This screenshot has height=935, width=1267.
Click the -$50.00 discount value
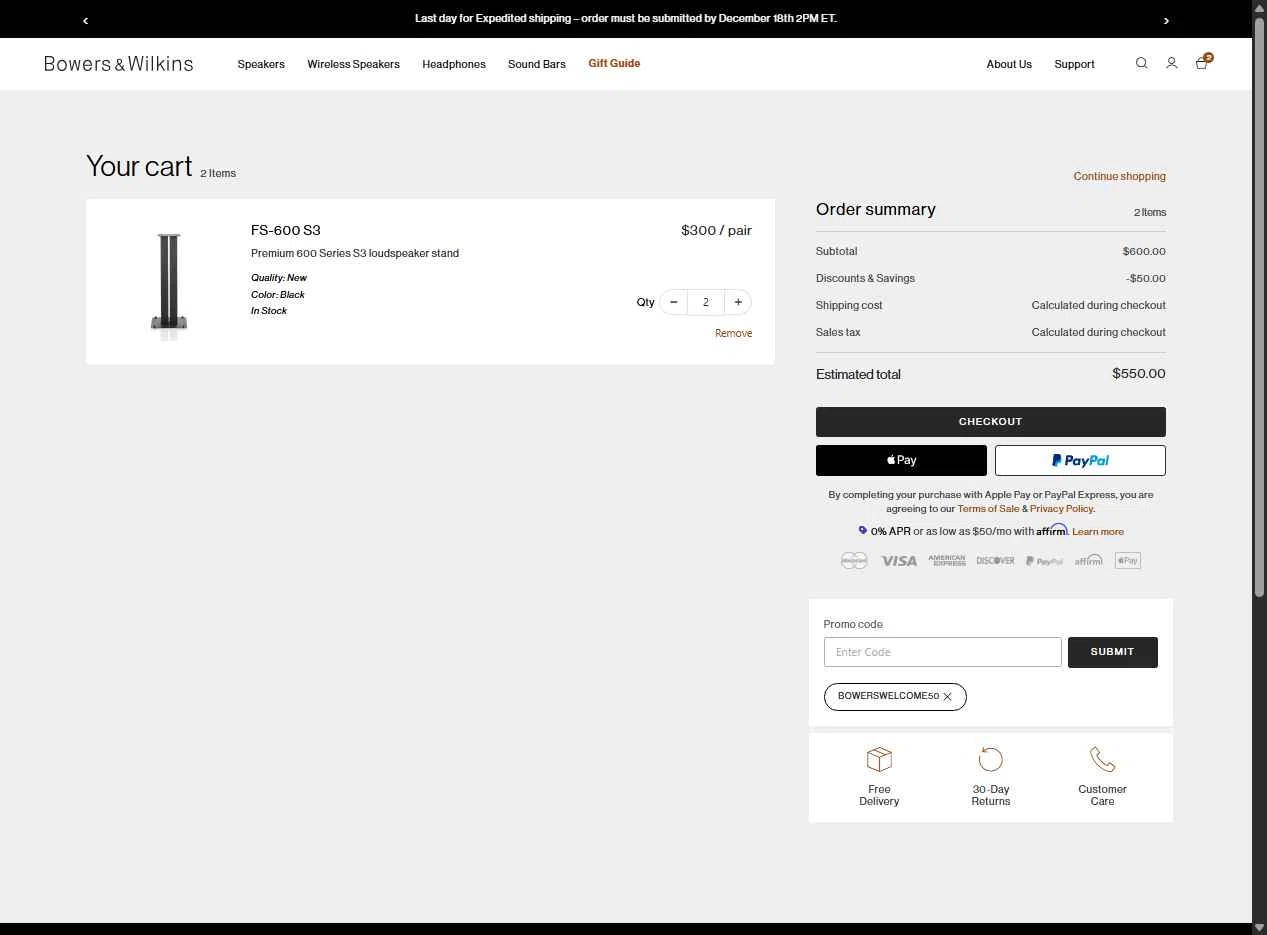pyautogui.click(x=1146, y=278)
